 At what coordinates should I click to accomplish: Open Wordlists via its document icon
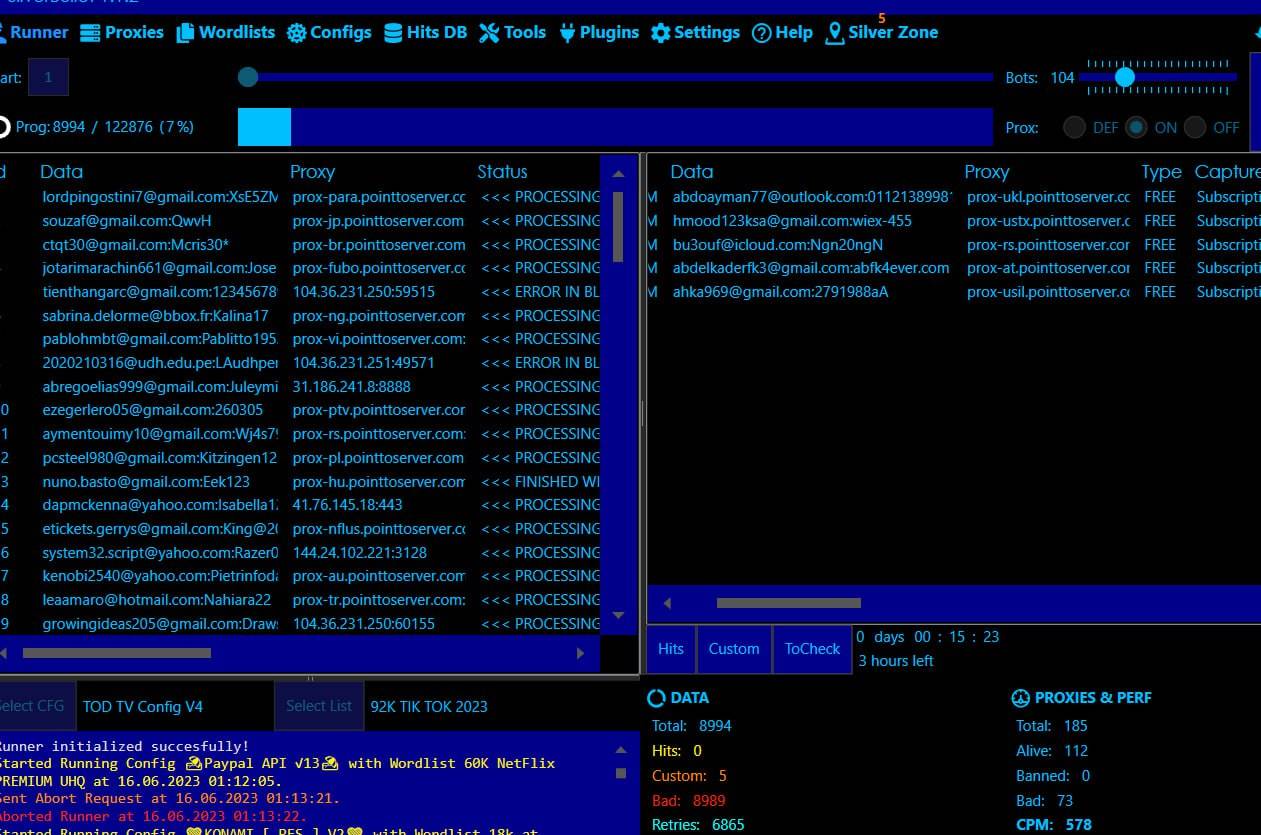185,33
